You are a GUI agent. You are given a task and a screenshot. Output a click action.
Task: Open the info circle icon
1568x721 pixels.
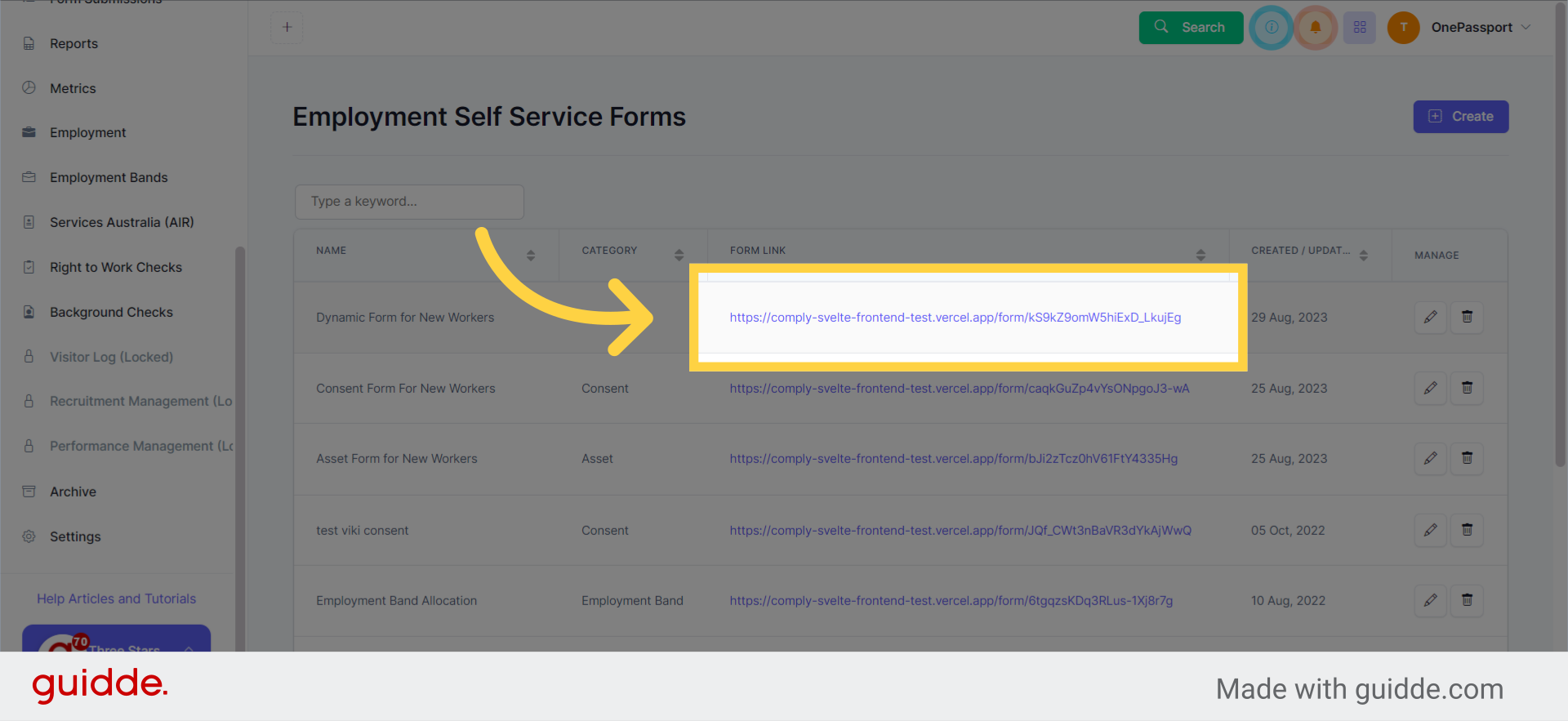[x=1272, y=27]
